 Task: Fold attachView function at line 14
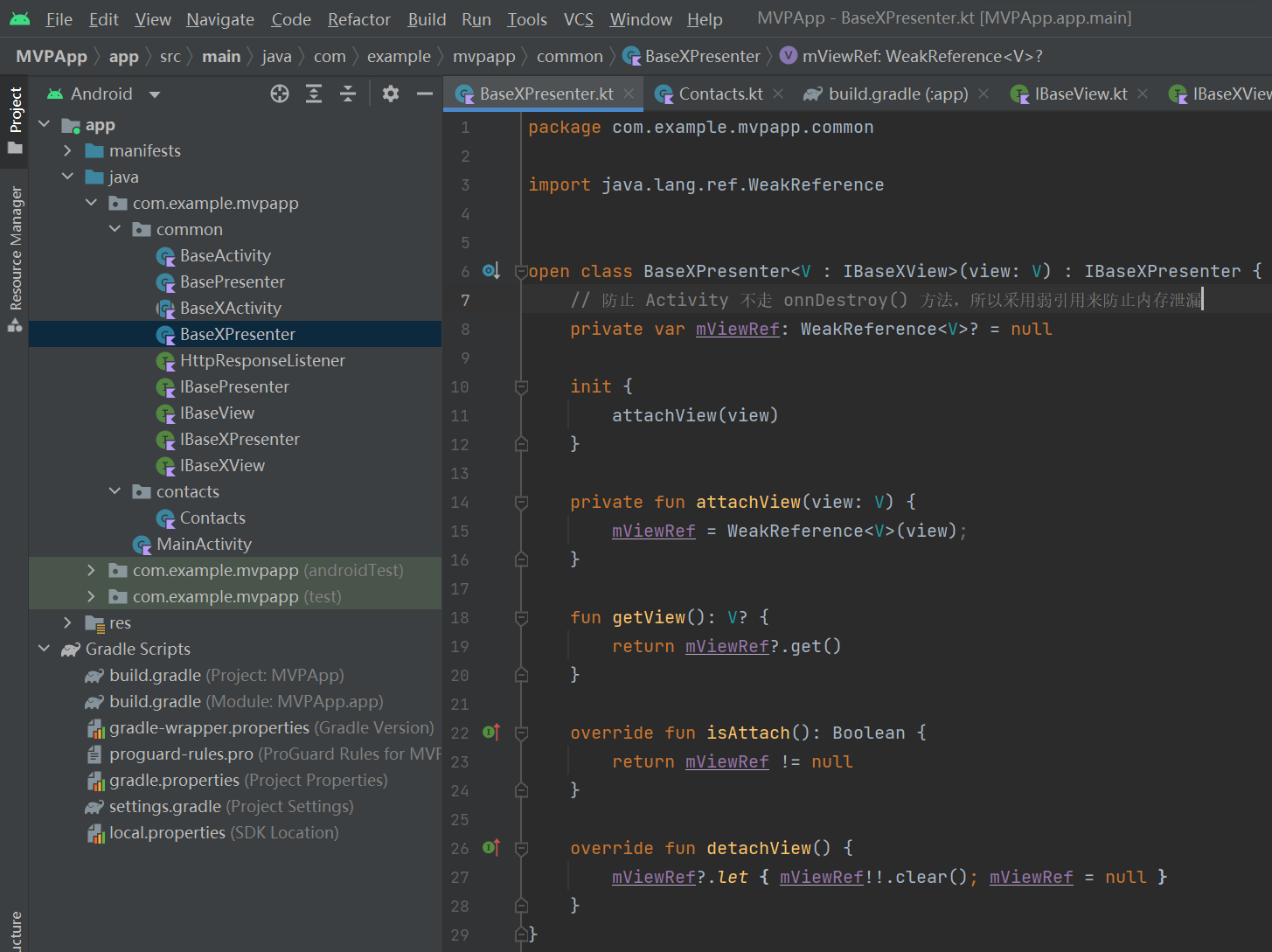pyautogui.click(x=522, y=502)
